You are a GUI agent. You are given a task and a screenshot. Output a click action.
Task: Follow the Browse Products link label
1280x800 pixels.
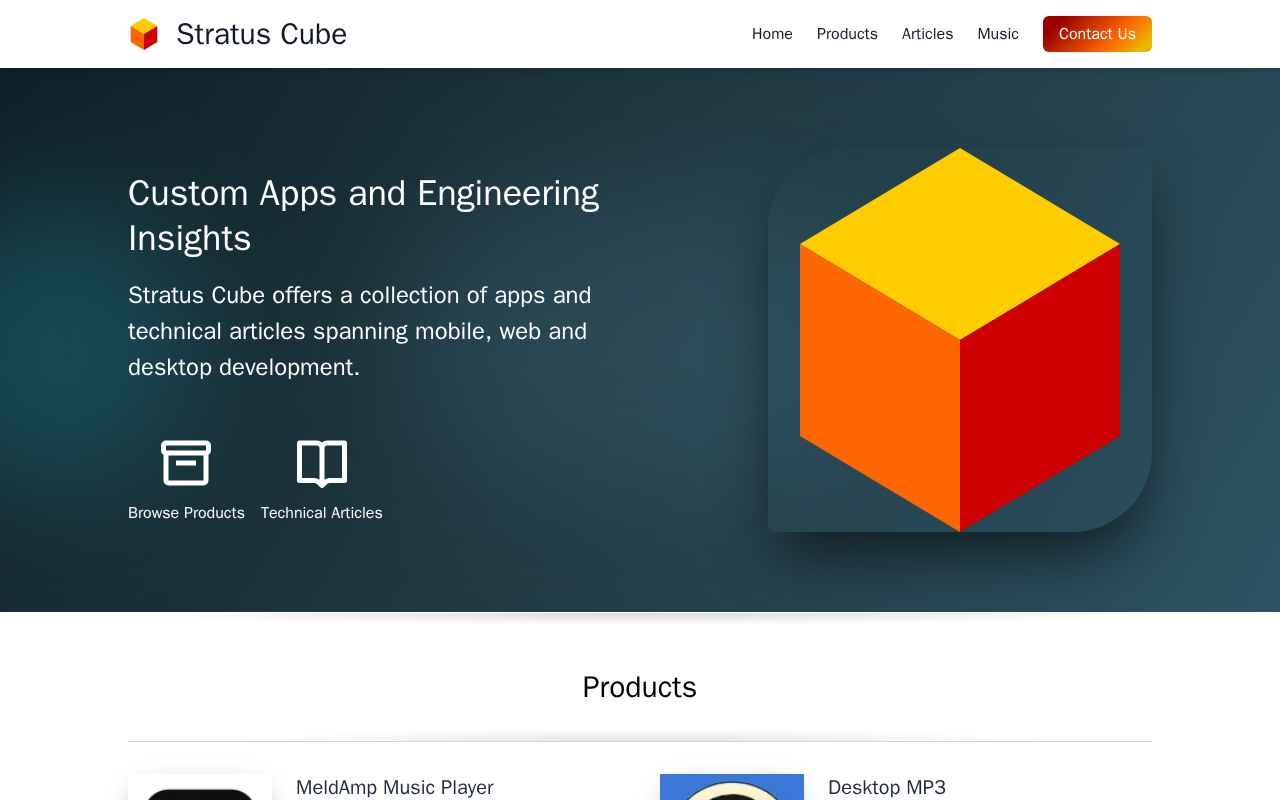(x=186, y=513)
